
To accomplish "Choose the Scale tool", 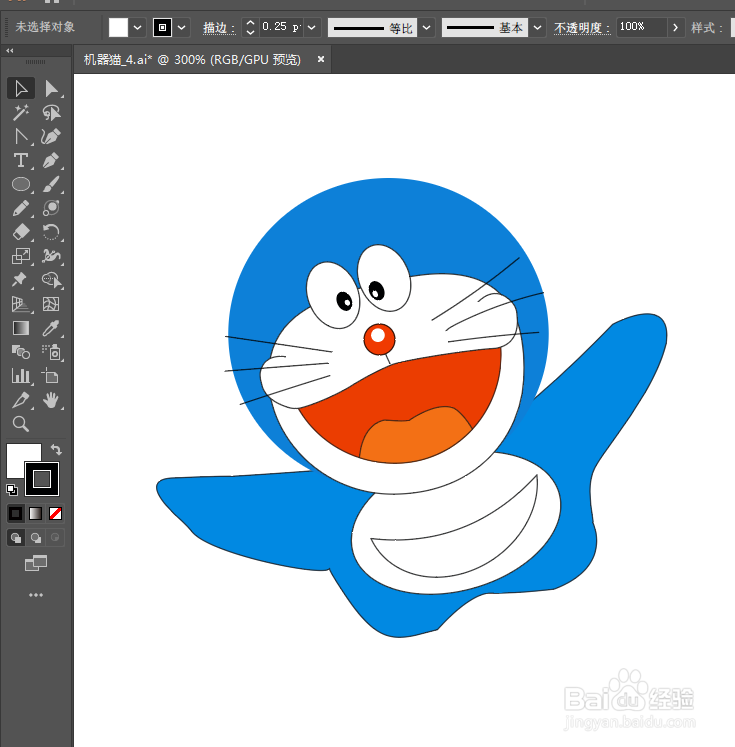I will 21,256.
